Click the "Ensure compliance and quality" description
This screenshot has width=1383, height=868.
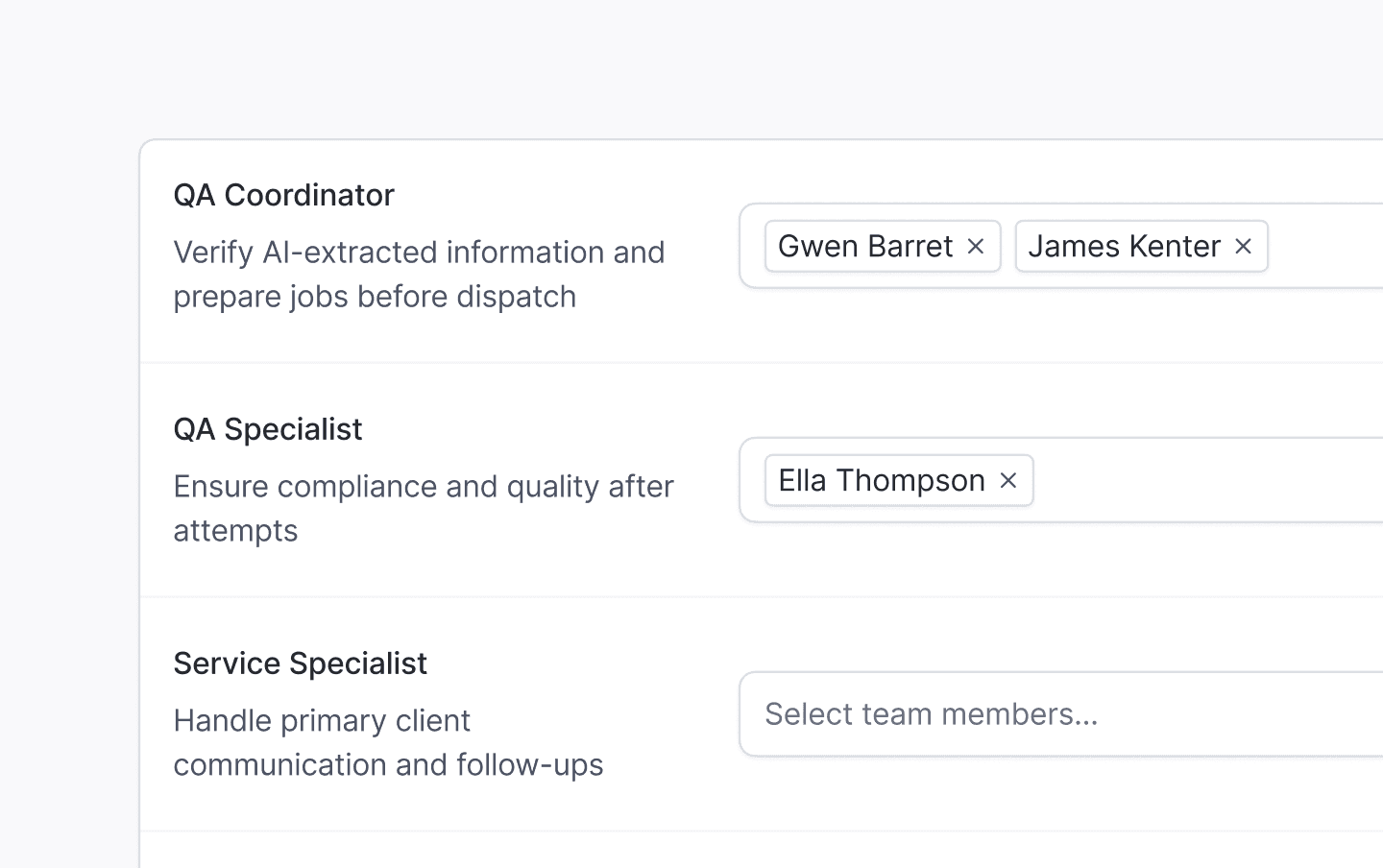click(x=424, y=487)
